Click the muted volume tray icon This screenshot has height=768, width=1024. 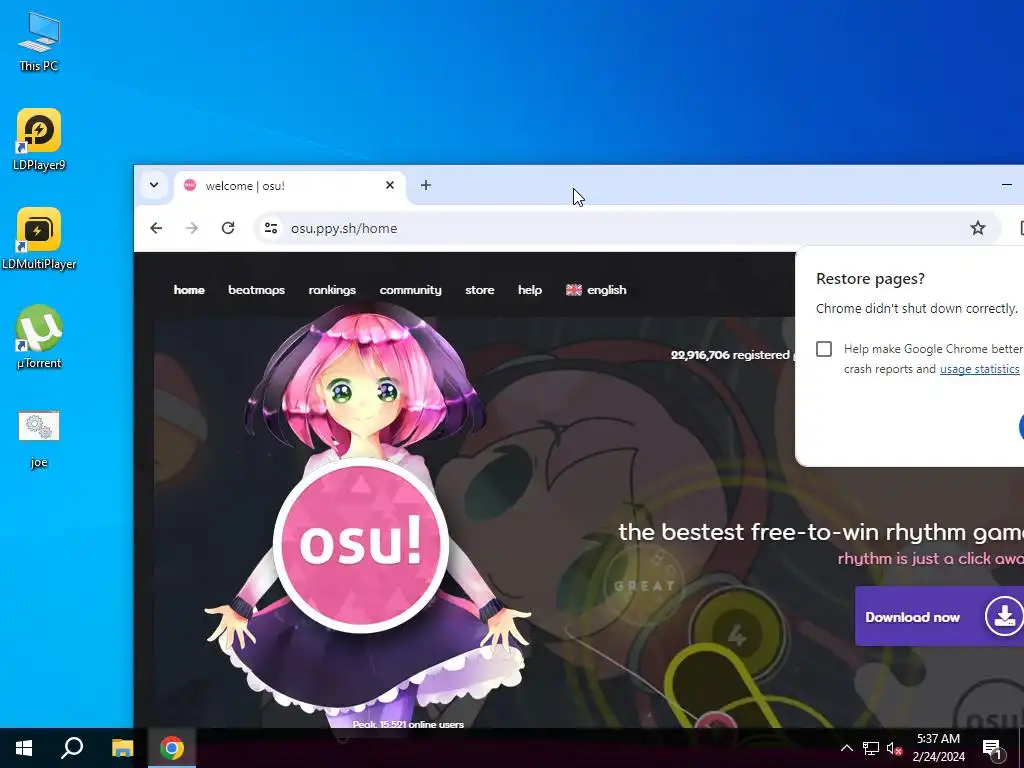point(895,748)
